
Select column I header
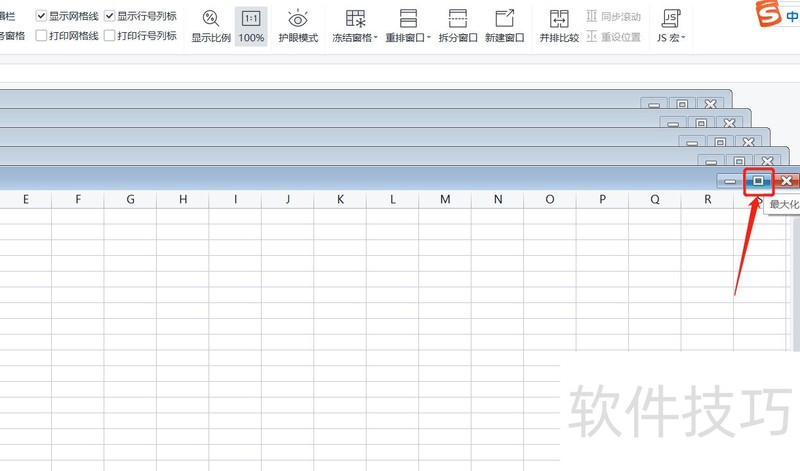235,200
